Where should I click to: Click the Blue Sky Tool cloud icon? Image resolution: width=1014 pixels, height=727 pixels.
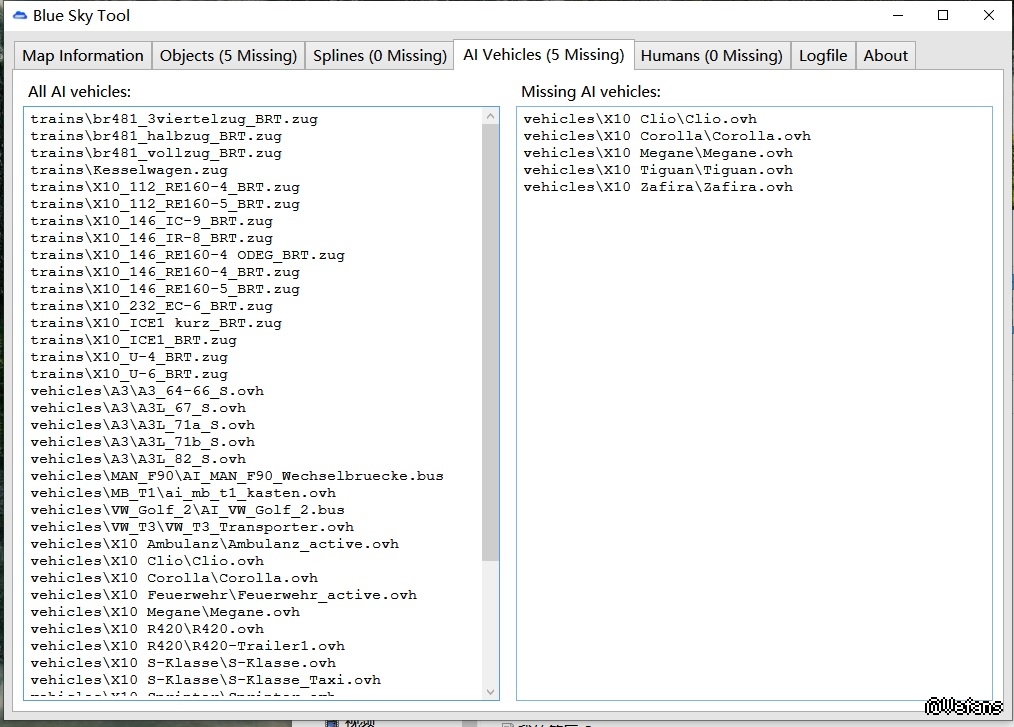tap(20, 16)
